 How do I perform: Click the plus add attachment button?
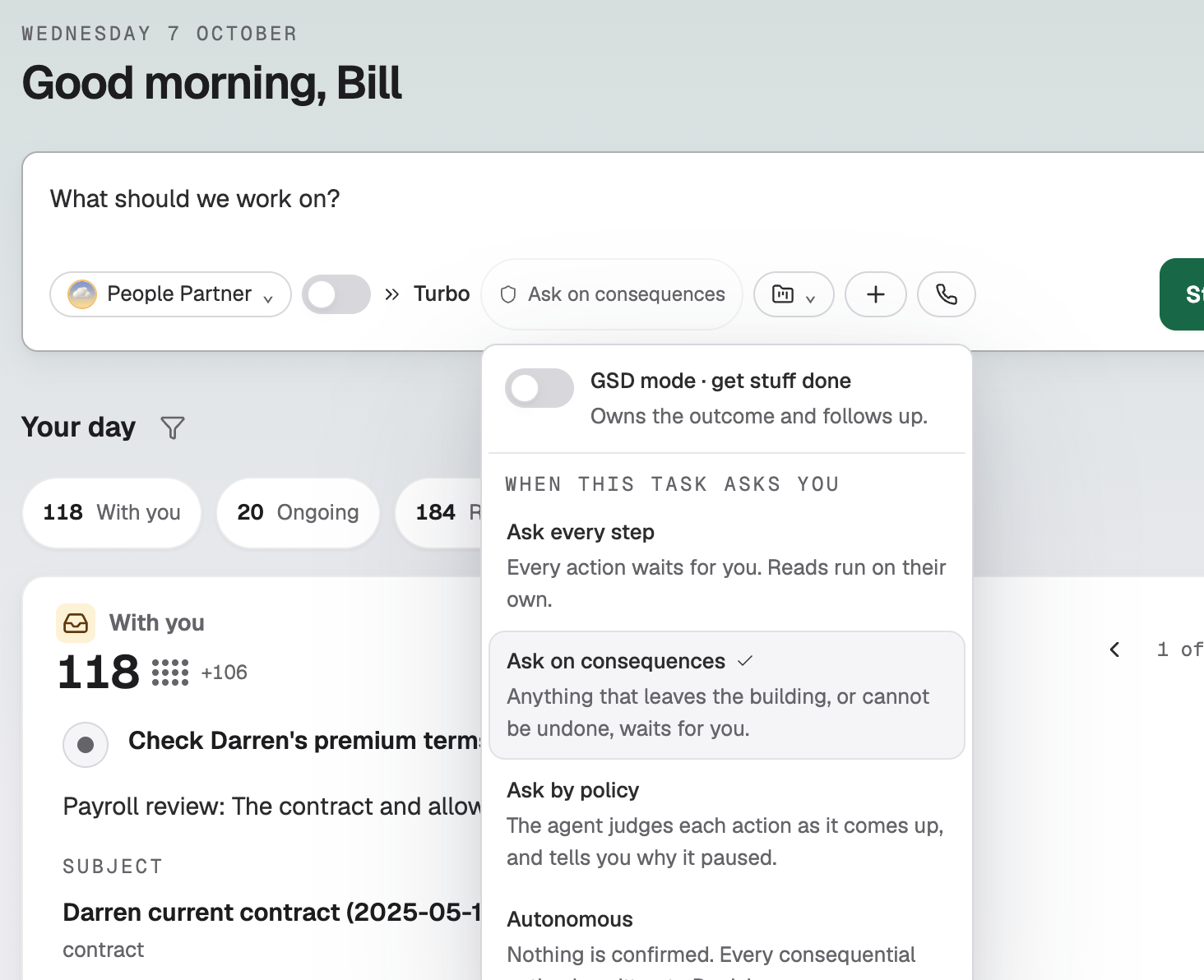[x=876, y=294]
